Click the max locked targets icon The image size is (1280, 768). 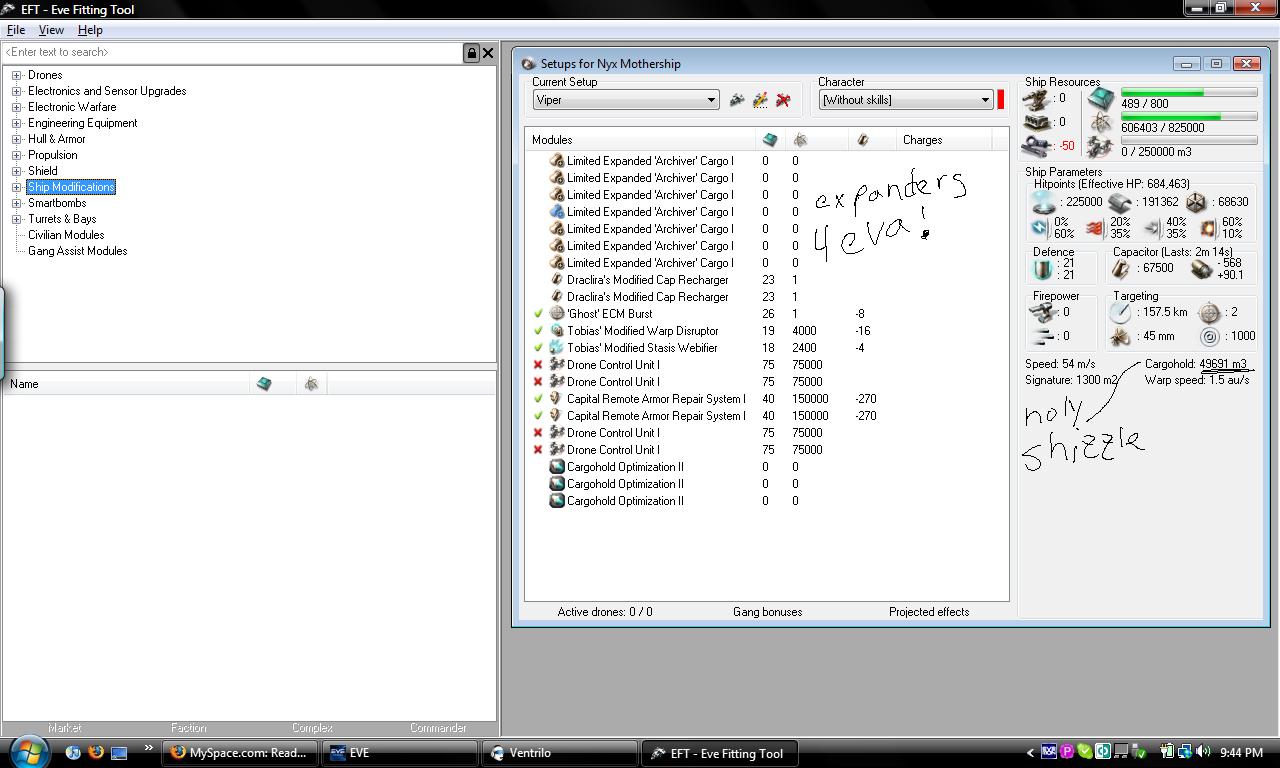[1209, 312]
